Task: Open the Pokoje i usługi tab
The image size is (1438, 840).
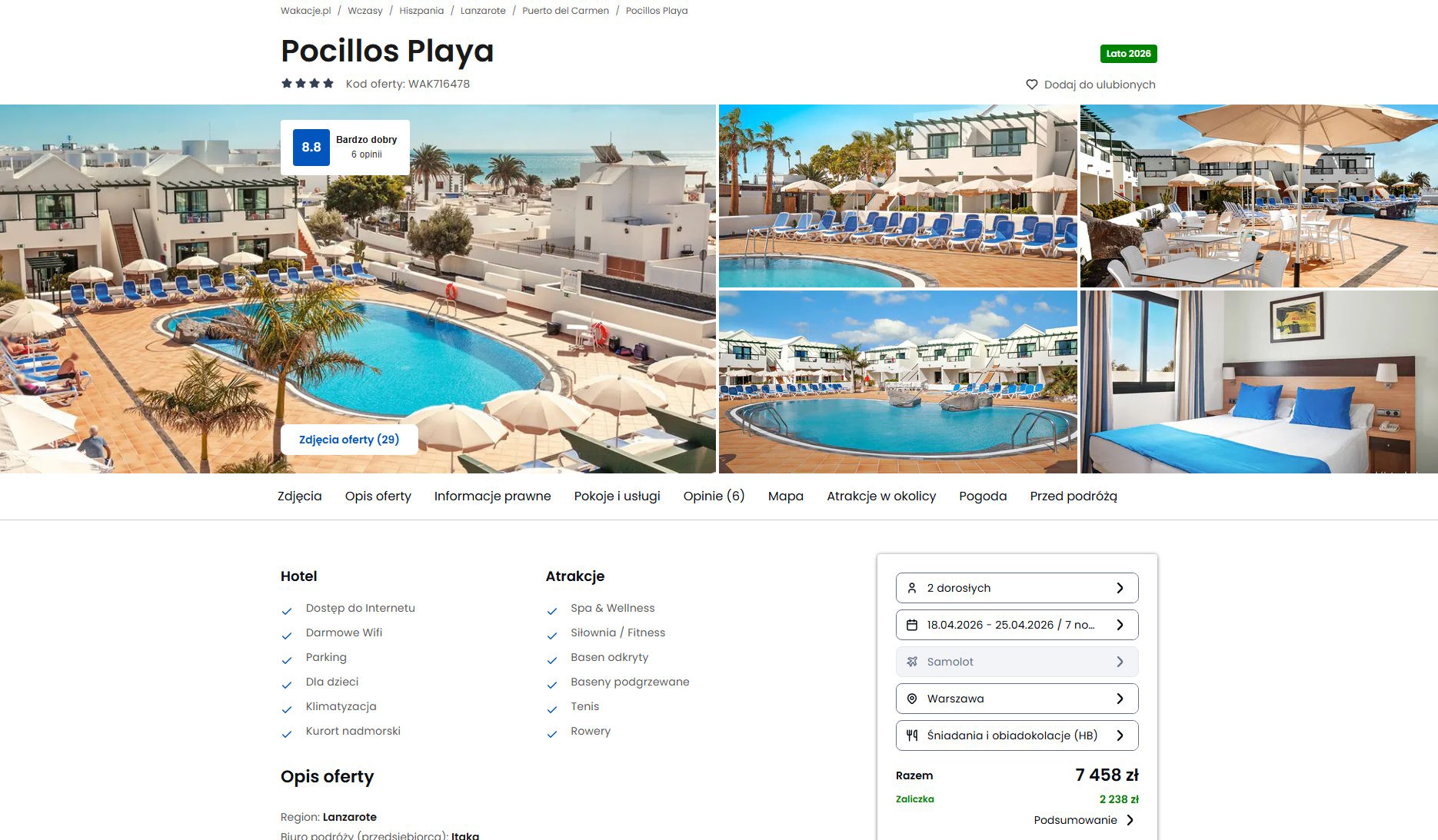Action: click(x=617, y=496)
